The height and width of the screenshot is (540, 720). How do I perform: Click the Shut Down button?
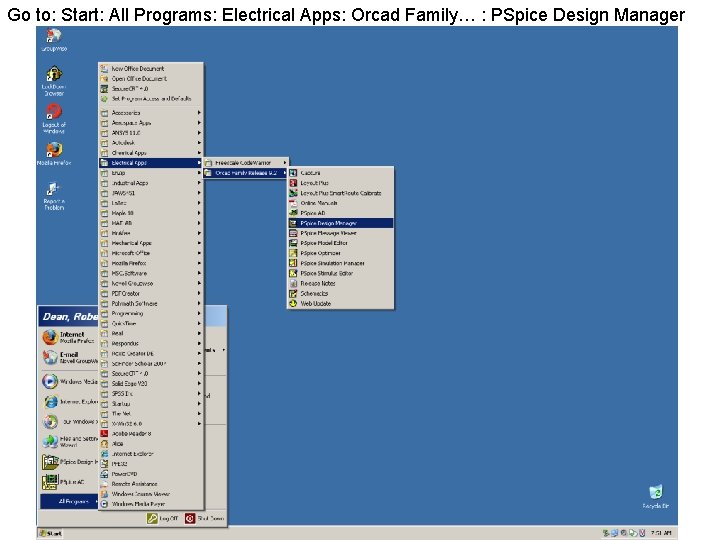point(204,518)
